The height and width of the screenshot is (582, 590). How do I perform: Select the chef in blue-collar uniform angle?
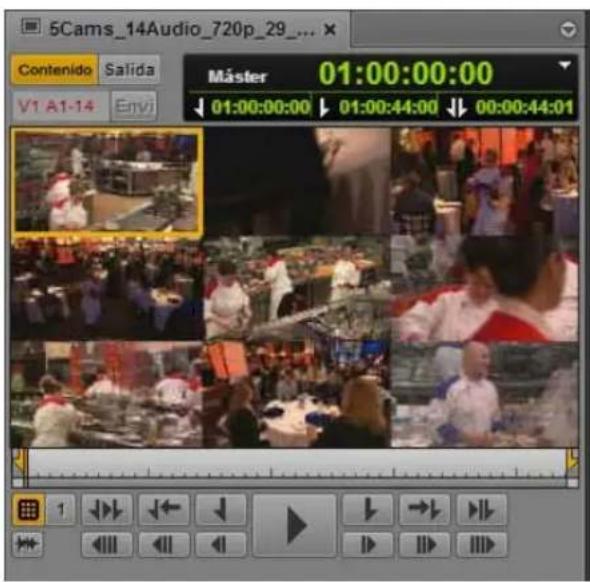(x=485, y=394)
